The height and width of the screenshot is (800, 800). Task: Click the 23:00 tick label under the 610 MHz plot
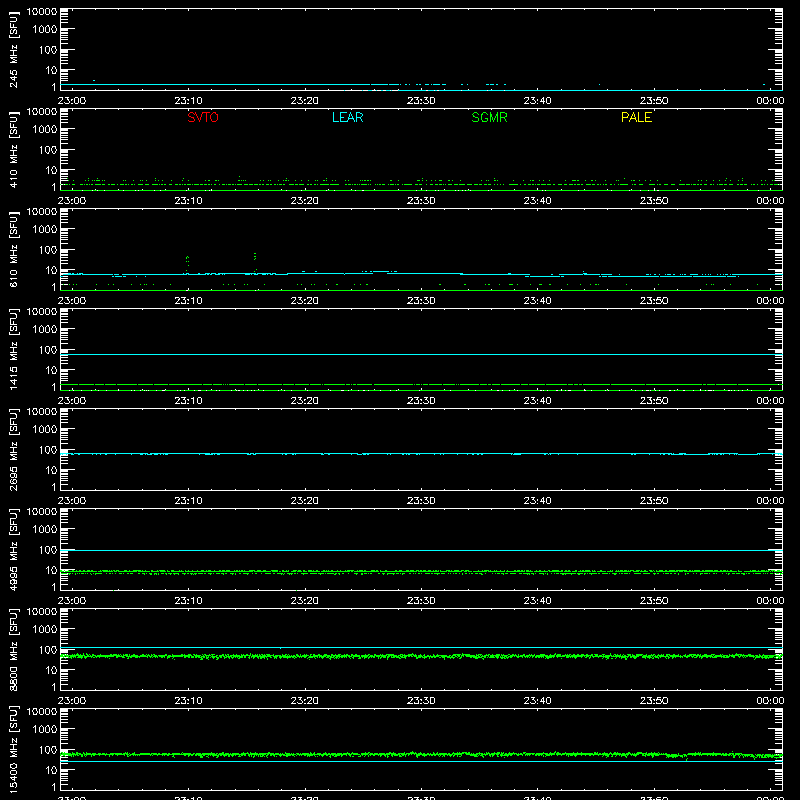[71, 301]
